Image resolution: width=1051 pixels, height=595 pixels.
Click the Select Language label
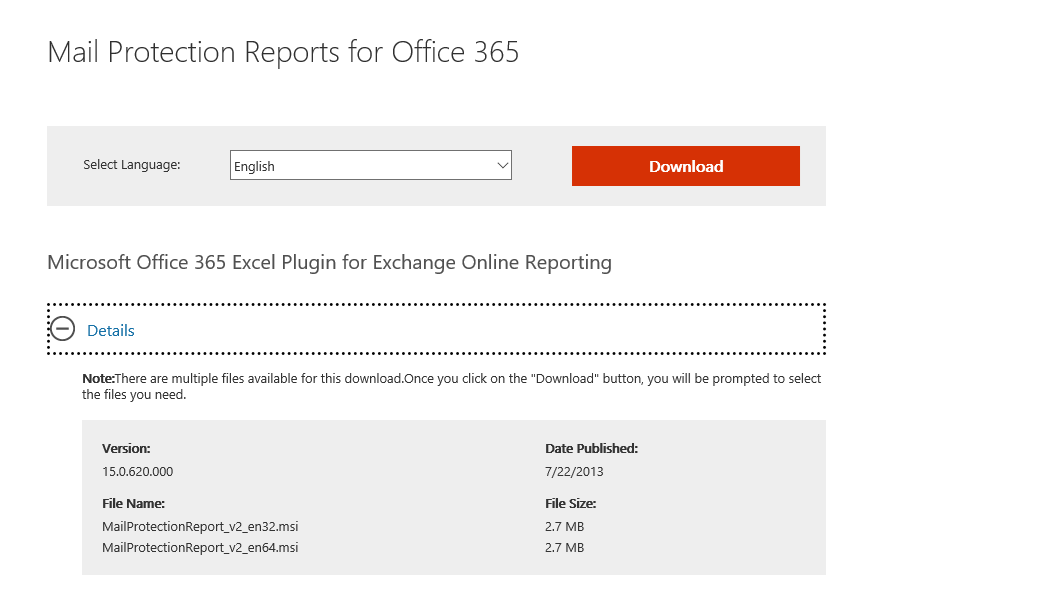[x=132, y=165]
